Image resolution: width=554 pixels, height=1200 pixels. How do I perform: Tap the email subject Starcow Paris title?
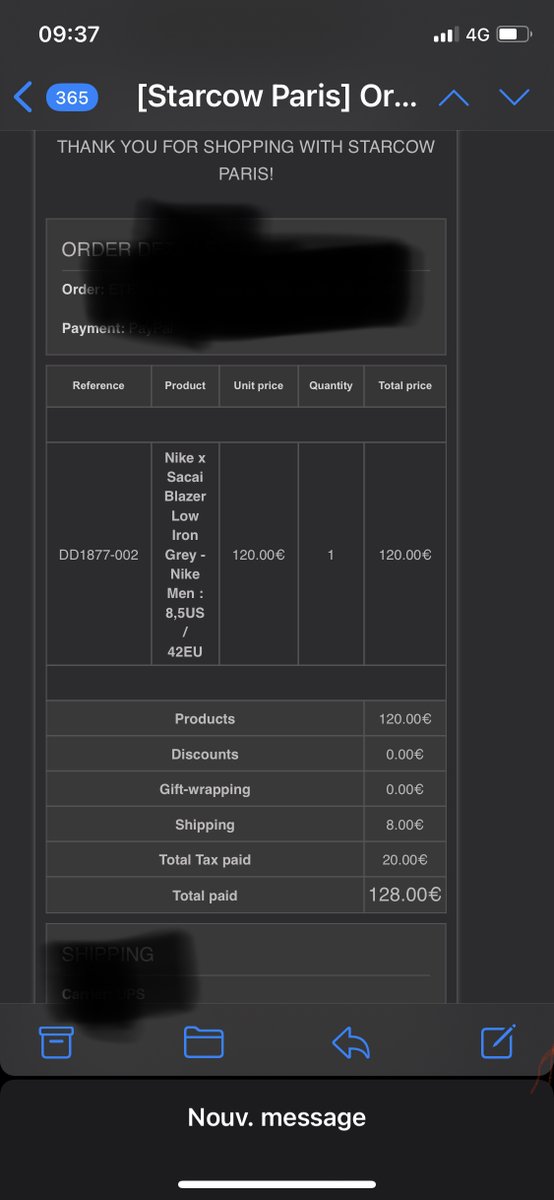coord(276,97)
